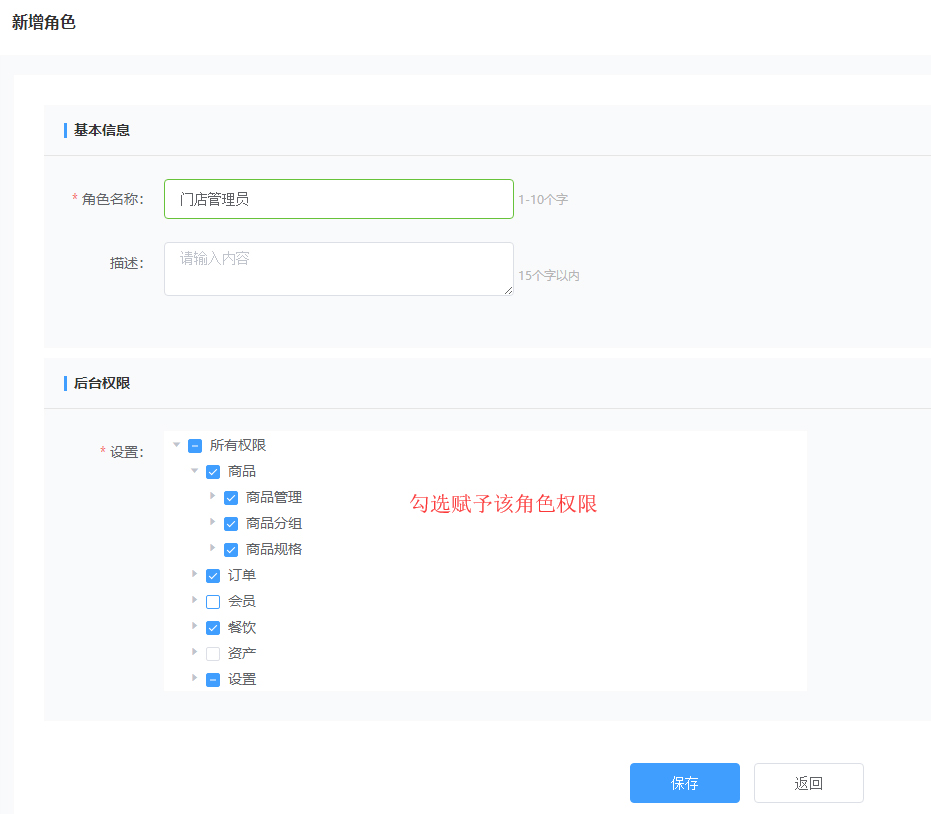Select the 商品管理 tree label
Image resolution: width=931 pixels, height=814 pixels.
click(x=274, y=498)
